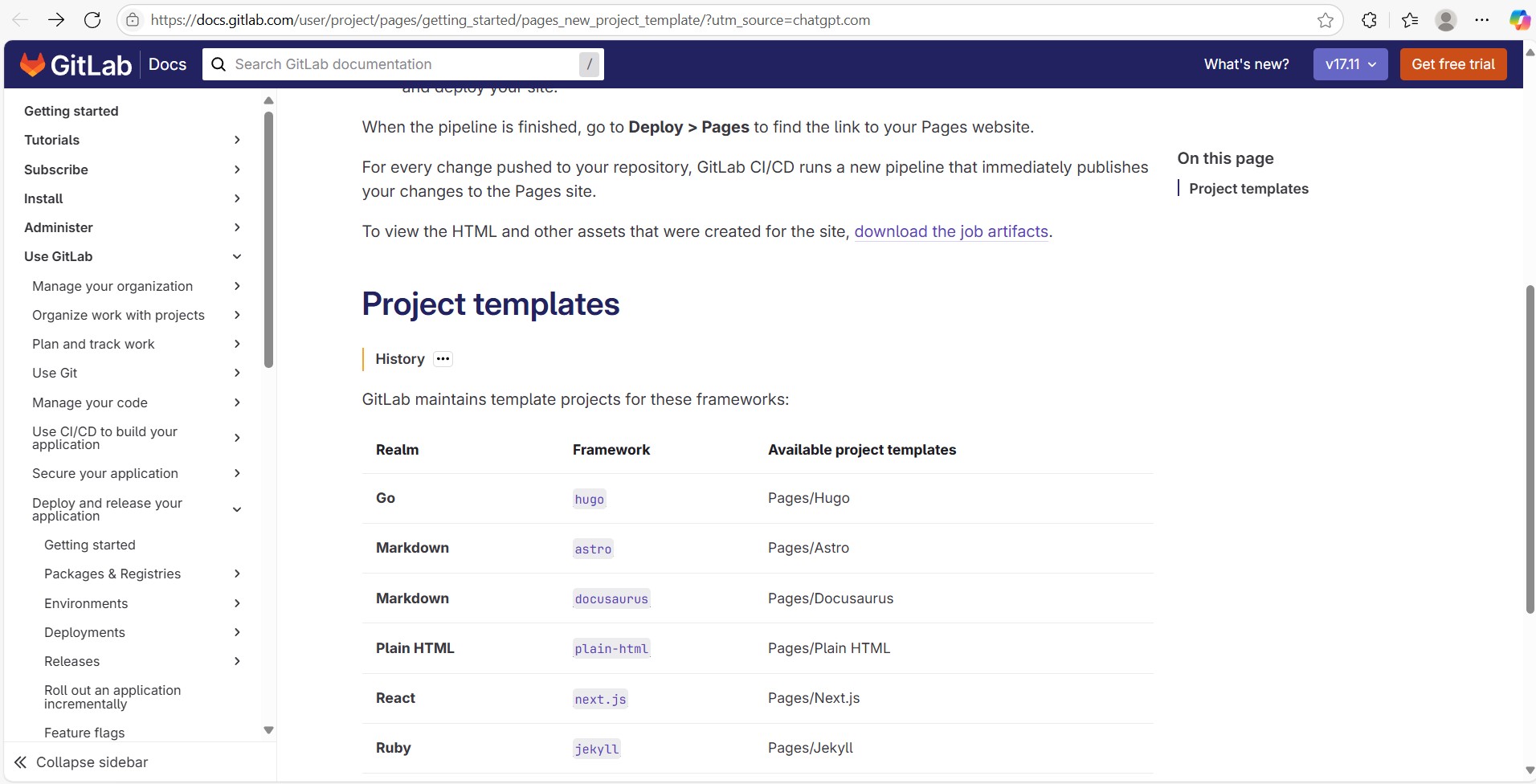View site information lock icon
The width and height of the screenshot is (1536, 784).
(x=133, y=20)
